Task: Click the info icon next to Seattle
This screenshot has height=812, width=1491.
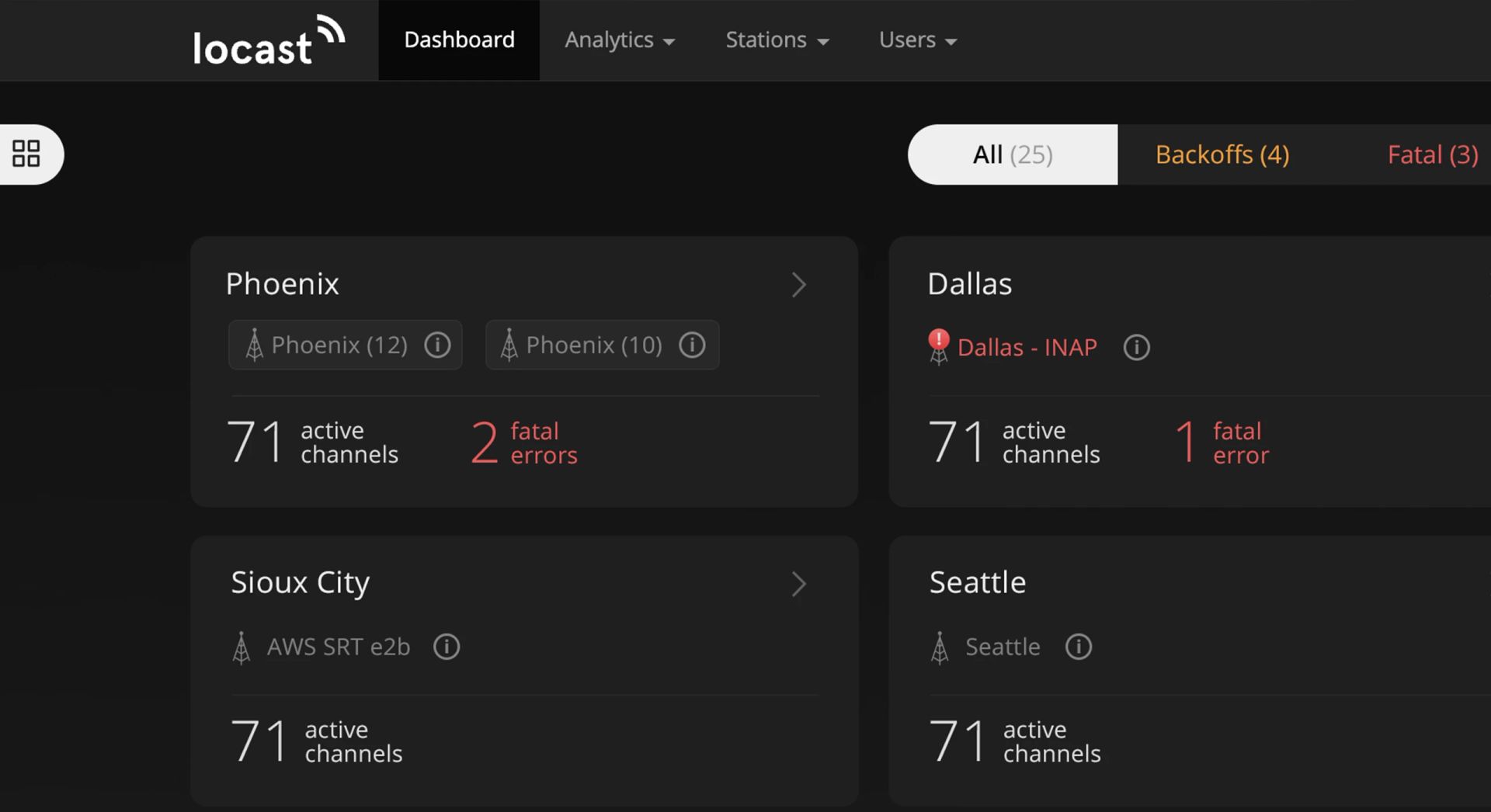Action: (1078, 647)
